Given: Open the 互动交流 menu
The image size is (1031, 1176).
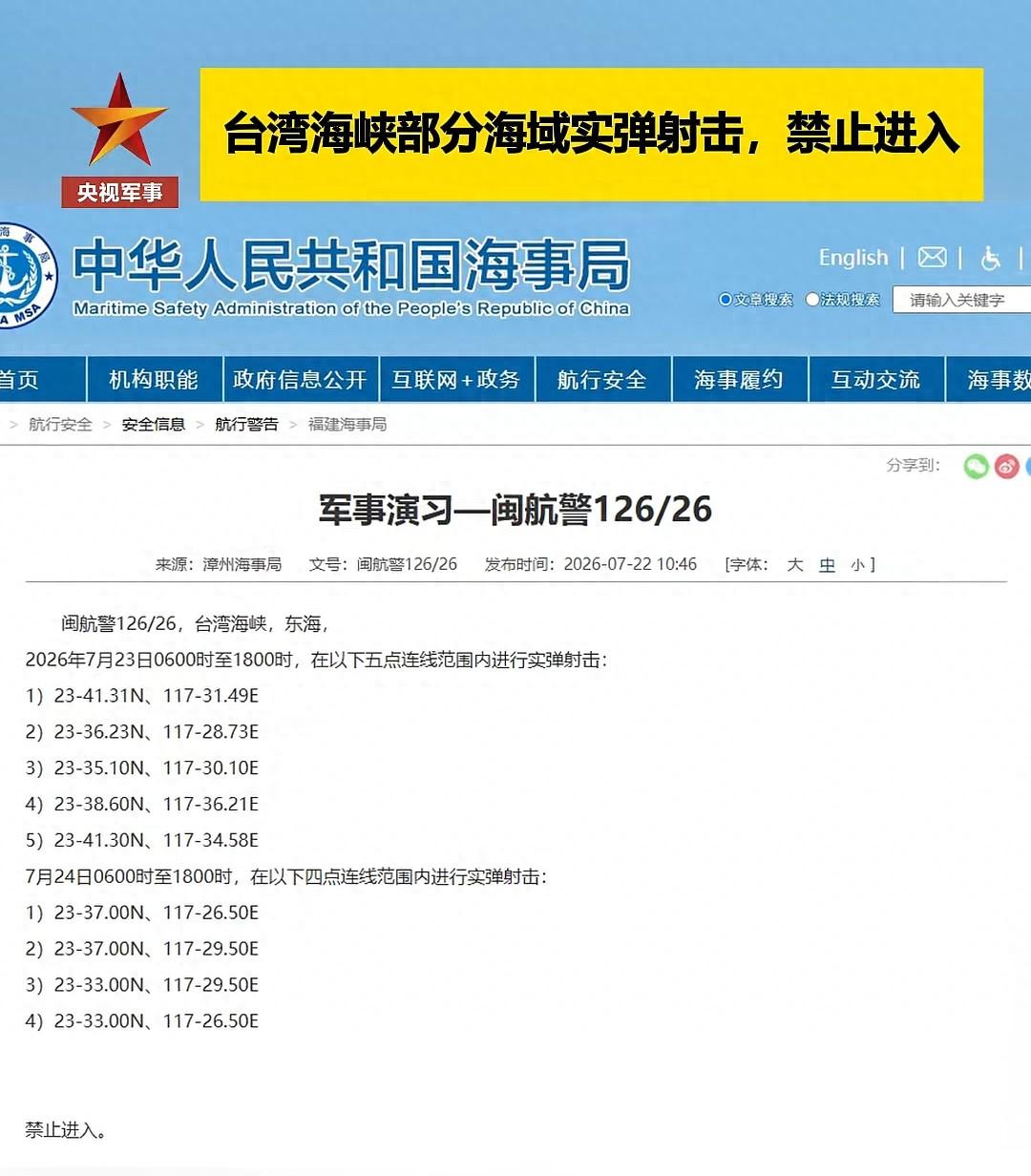Looking at the screenshot, I should (875, 380).
